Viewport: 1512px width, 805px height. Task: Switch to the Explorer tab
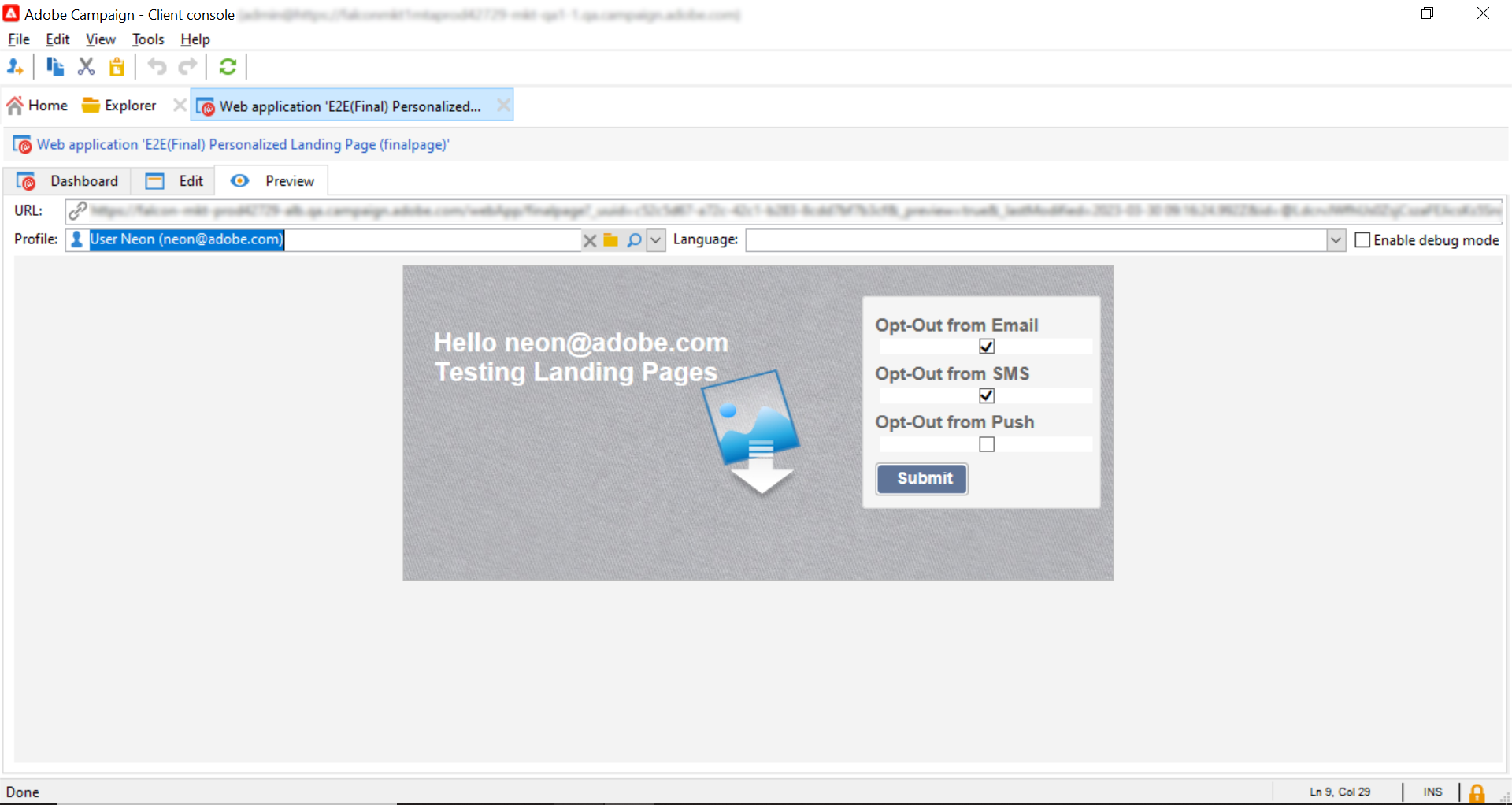click(120, 106)
